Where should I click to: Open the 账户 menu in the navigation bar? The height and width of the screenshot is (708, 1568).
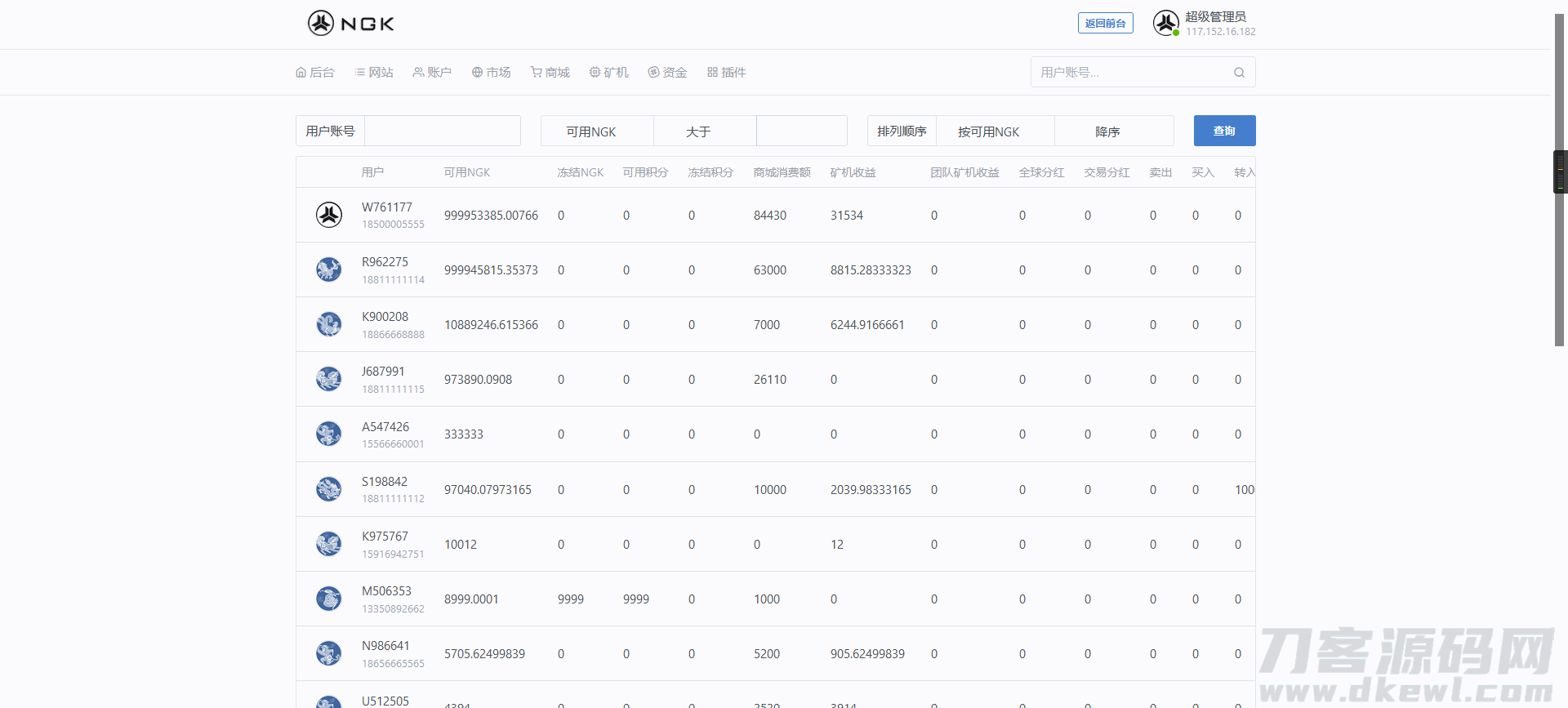[432, 73]
